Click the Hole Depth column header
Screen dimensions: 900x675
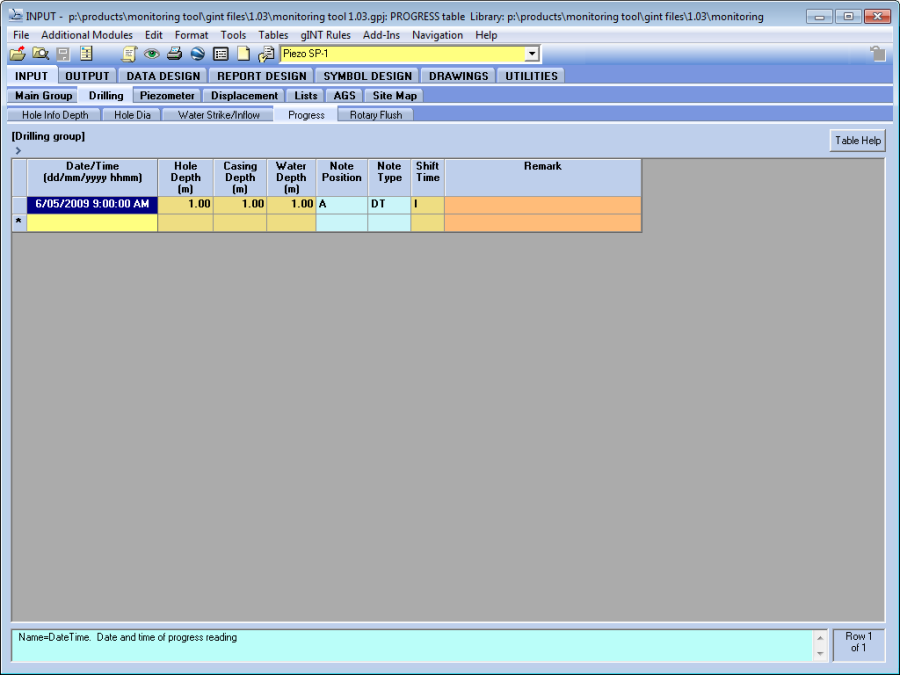(x=185, y=177)
